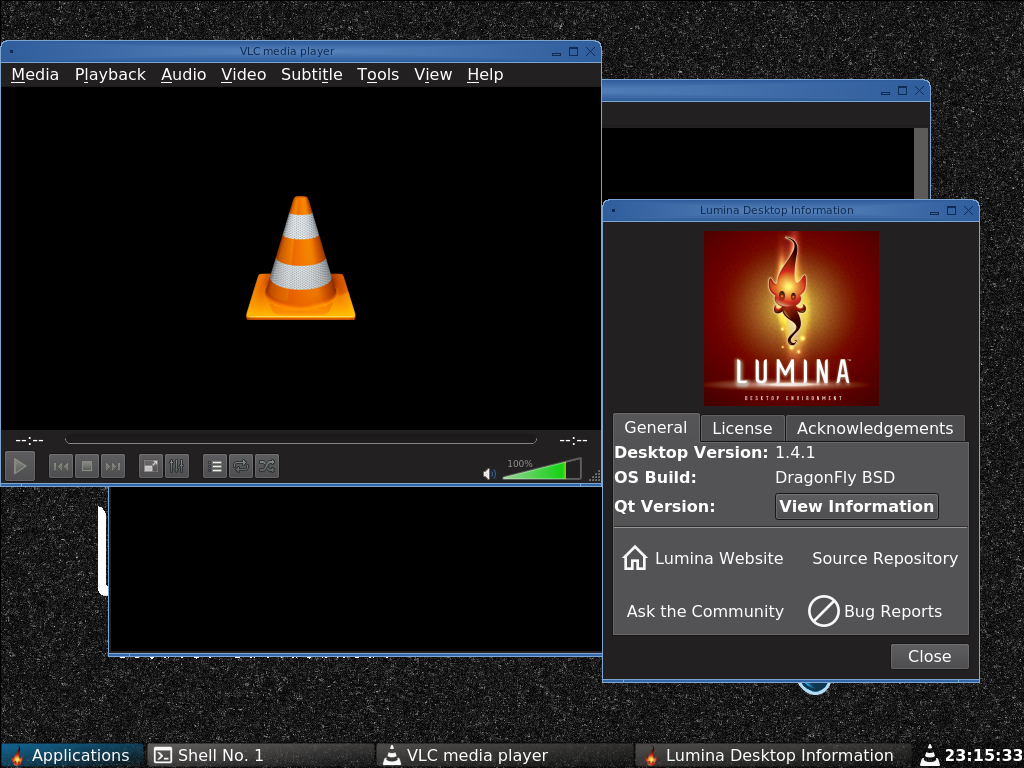The height and width of the screenshot is (768, 1024).
Task: Open the Tools menu
Action: pyautogui.click(x=378, y=74)
